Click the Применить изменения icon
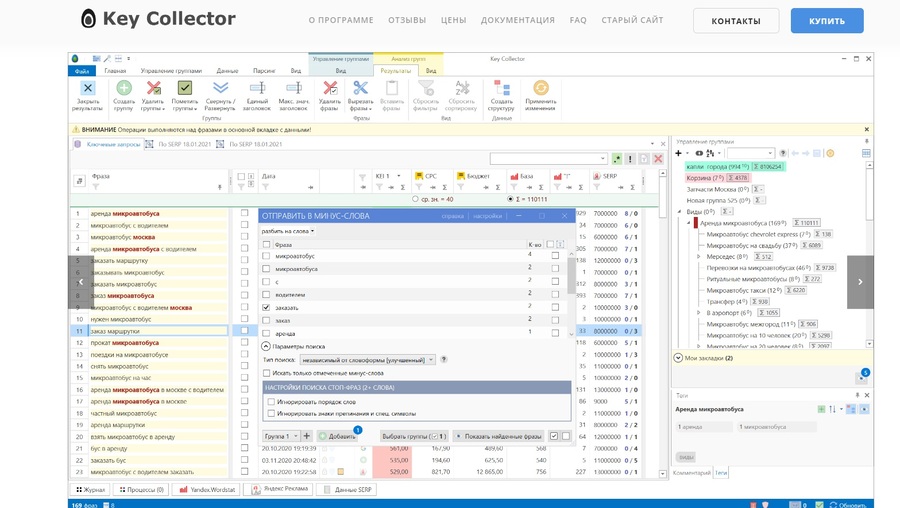900x508 pixels. [540, 90]
